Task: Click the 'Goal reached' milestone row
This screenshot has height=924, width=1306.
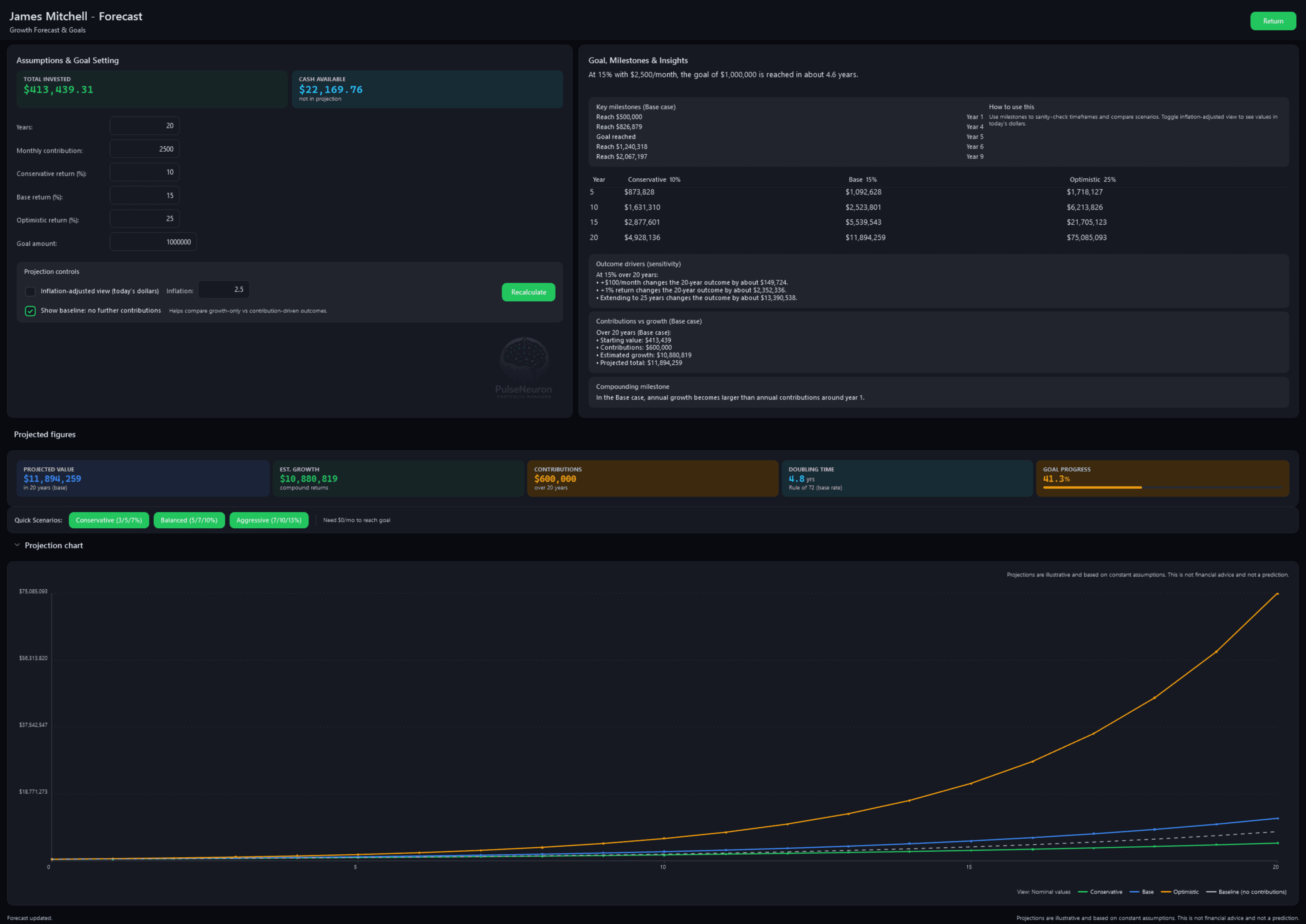Action: click(x=790, y=136)
